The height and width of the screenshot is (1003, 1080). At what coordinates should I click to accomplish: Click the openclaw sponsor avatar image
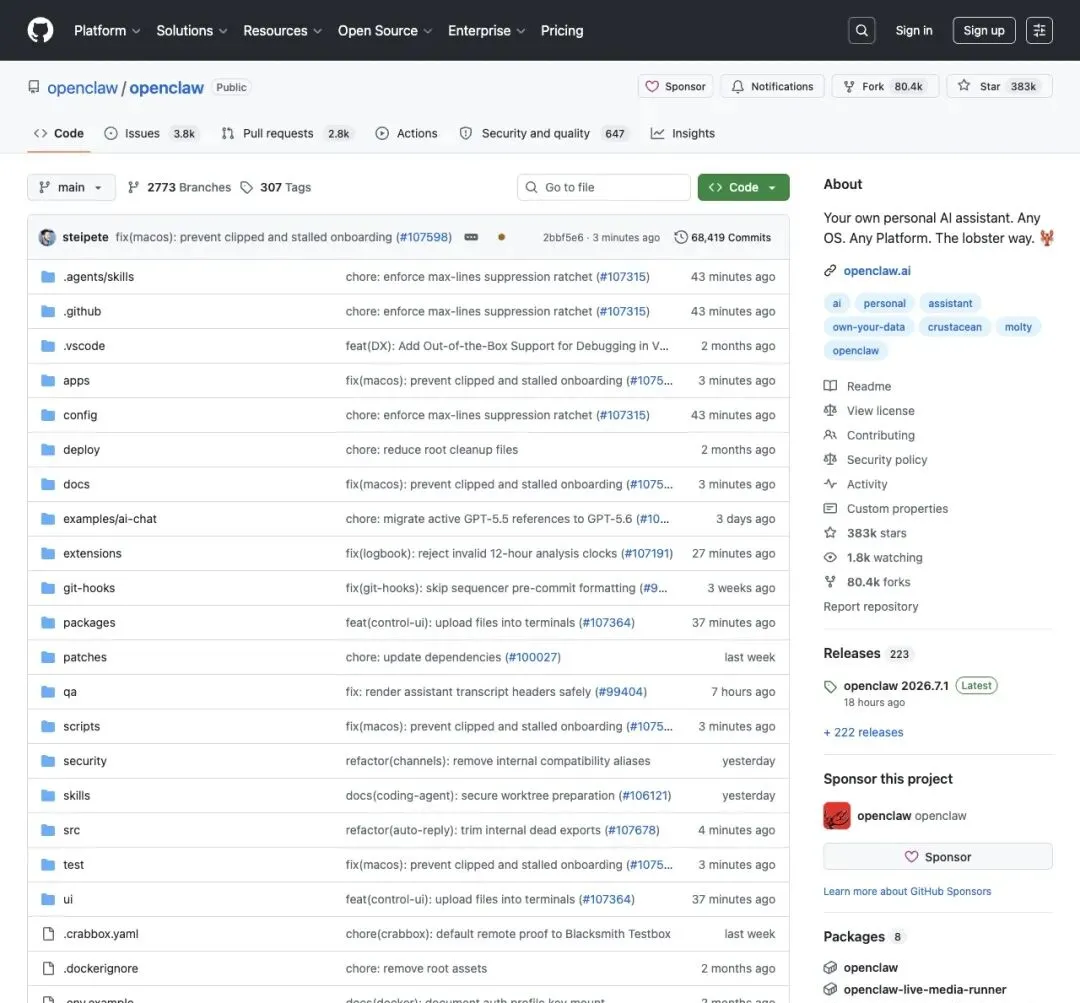pos(837,816)
